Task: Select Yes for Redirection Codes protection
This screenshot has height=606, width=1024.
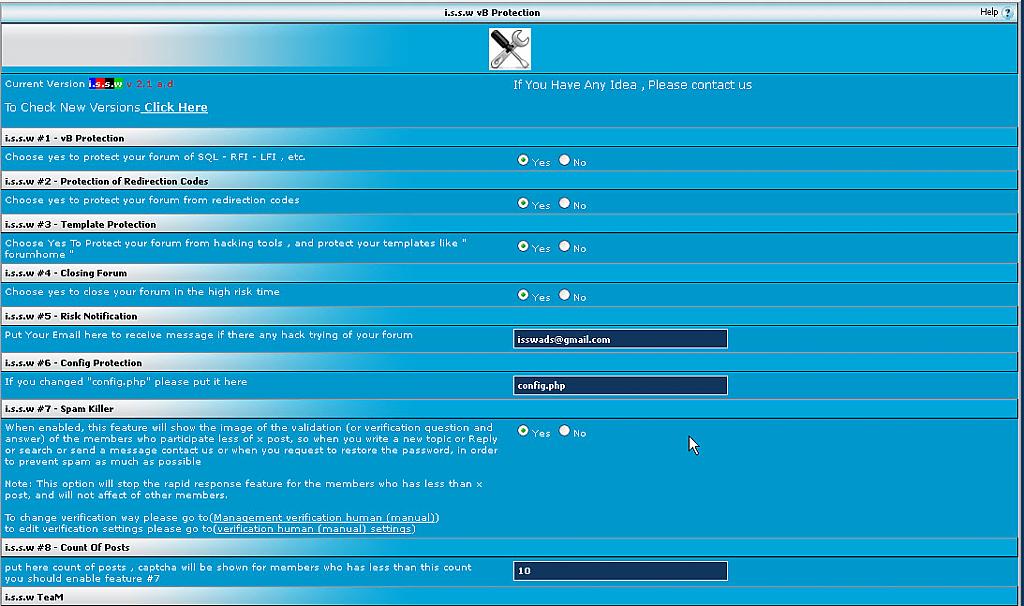Action: (523, 203)
